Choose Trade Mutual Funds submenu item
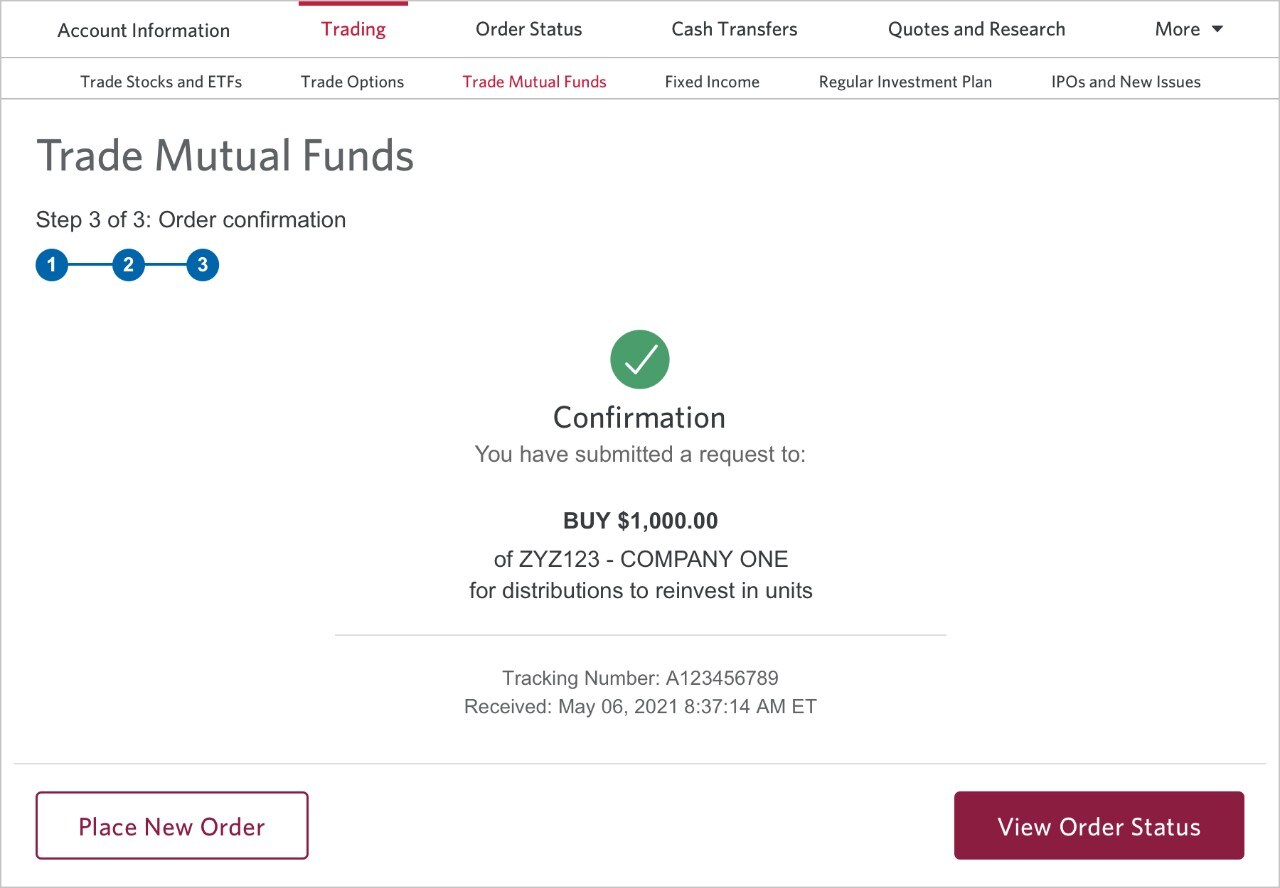The height and width of the screenshot is (888, 1280). point(534,82)
